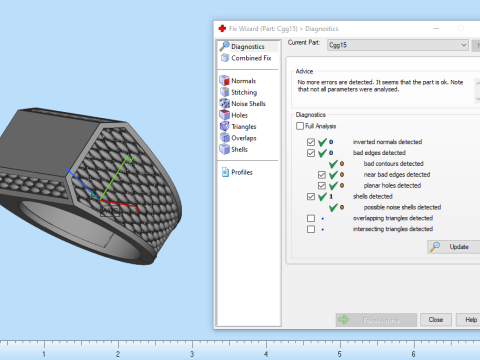This screenshot has width=480, height=360.
Task: Select Triangles in the wizard sidebar
Action: (244, 127)
